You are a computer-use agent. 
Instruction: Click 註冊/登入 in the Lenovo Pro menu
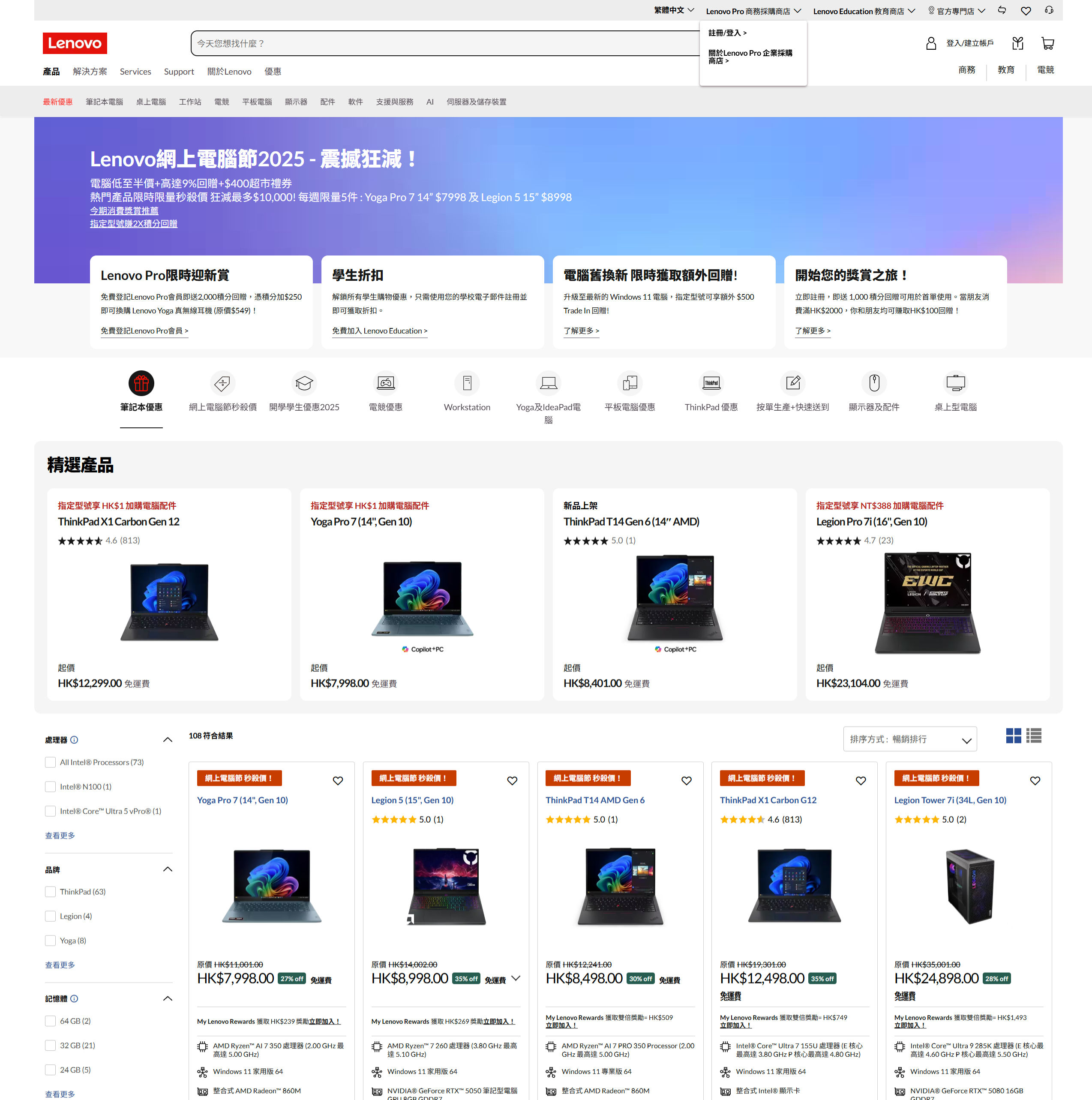point(727,33)
